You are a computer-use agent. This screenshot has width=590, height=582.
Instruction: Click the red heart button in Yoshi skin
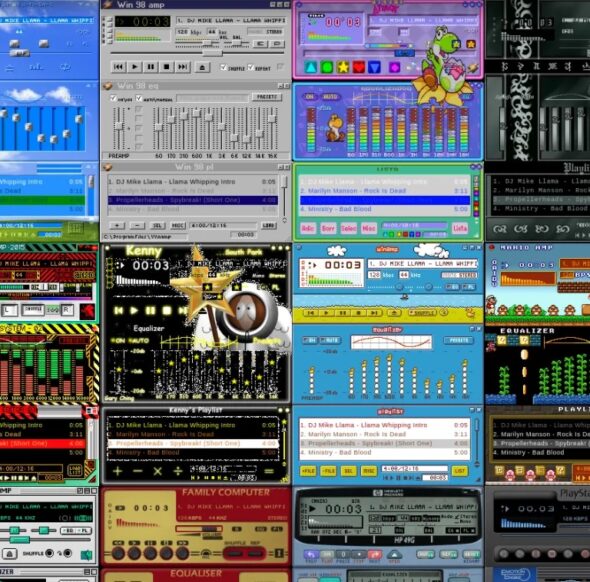(359, 67)
